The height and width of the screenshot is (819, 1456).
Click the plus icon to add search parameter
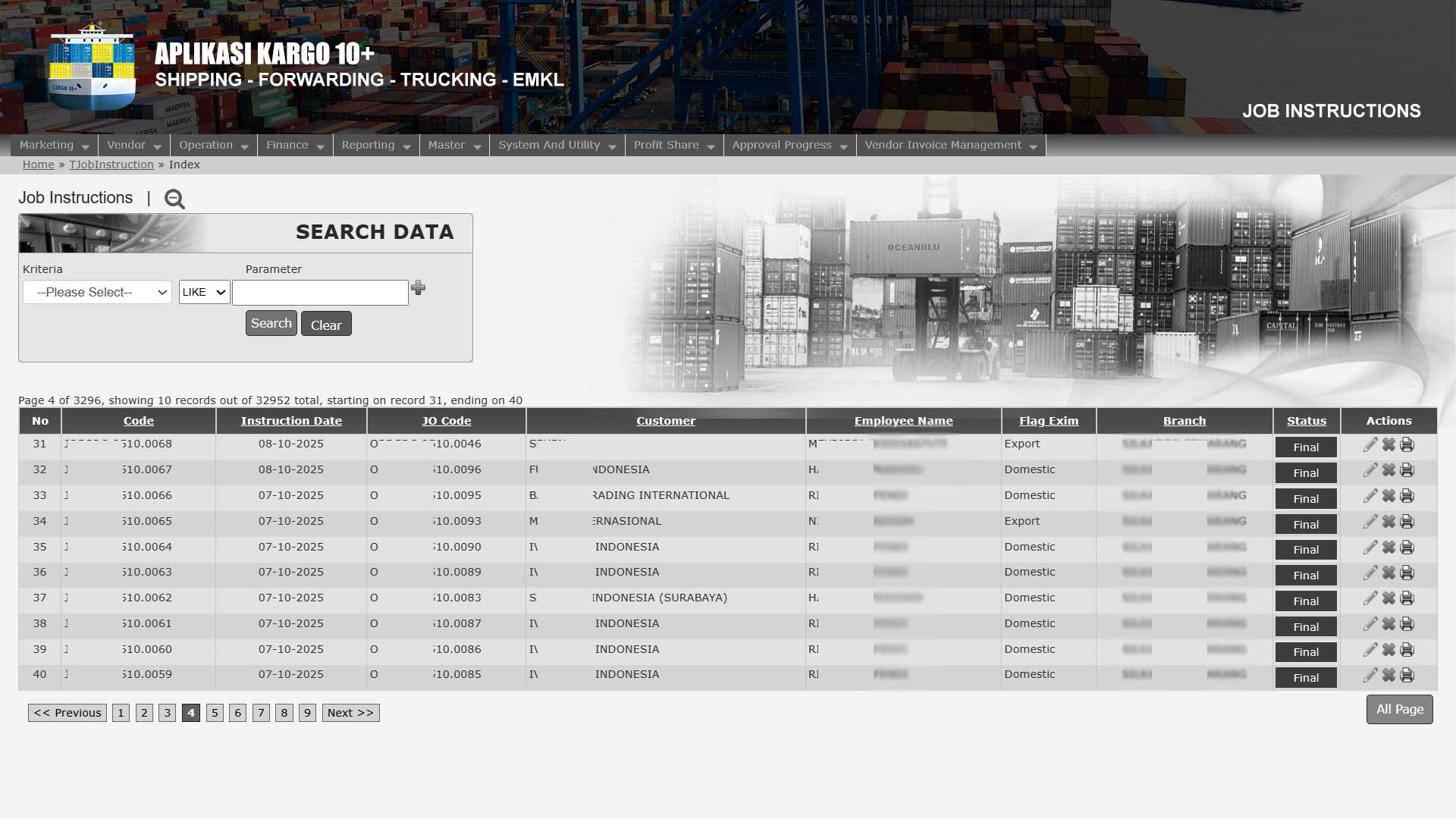tap(418, 288)
